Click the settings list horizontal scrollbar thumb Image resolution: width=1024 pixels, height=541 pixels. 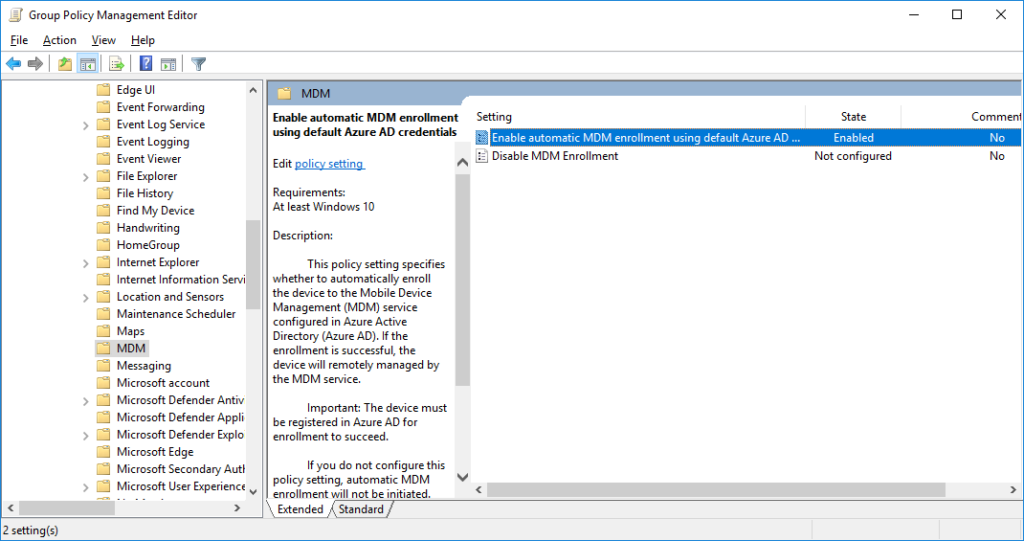[x=716, y=489]
